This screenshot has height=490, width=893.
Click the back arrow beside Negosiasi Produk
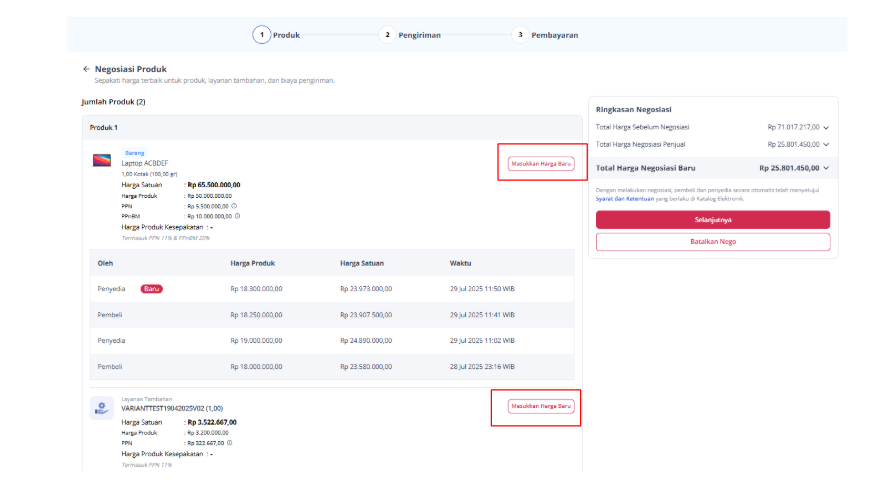[87, 69]
